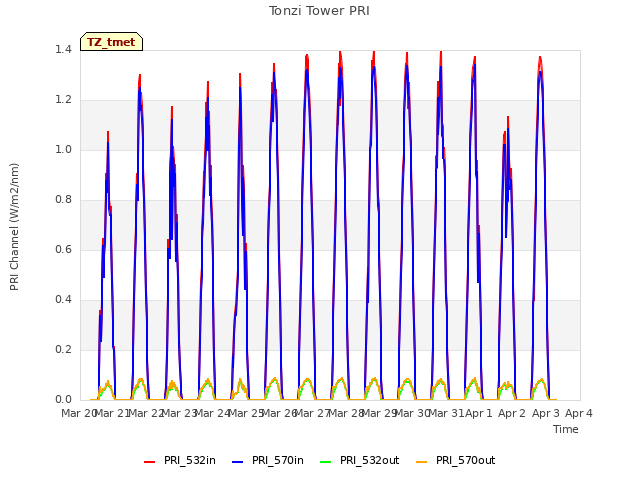The image size is (640, 480).
Task: Click the green PRI_532out legend swatch
Action: pos(326,462)
